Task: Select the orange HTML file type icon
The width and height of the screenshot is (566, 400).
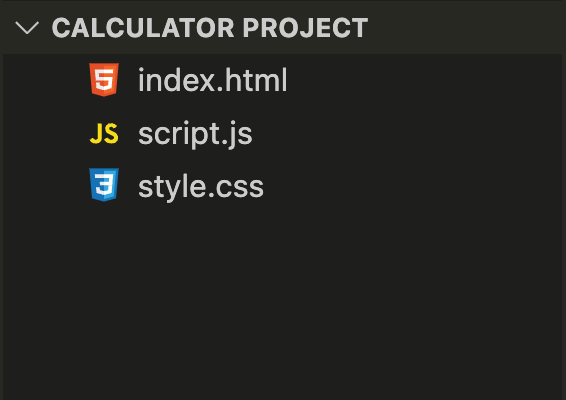Action: (x=104, y=80)
